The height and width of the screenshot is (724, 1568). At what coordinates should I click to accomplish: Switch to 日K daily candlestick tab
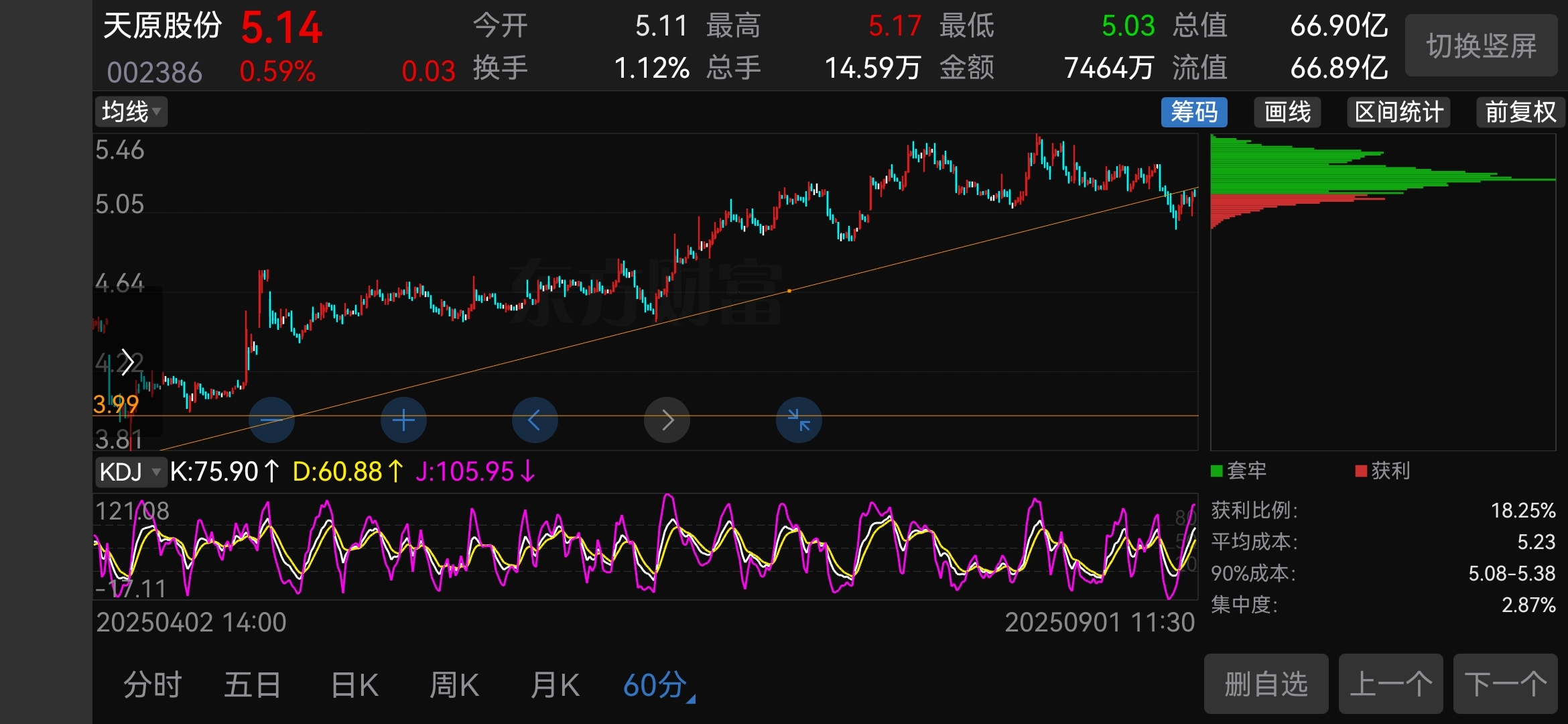pyautogui.click(x=354, y=686)
